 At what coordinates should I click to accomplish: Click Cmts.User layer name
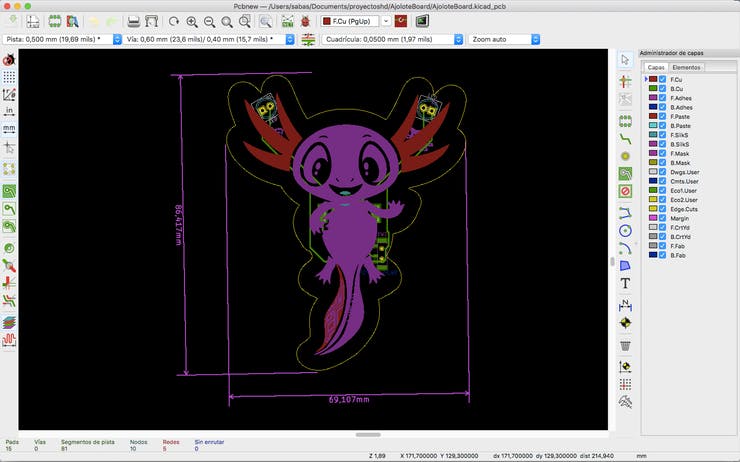[684, 181]
